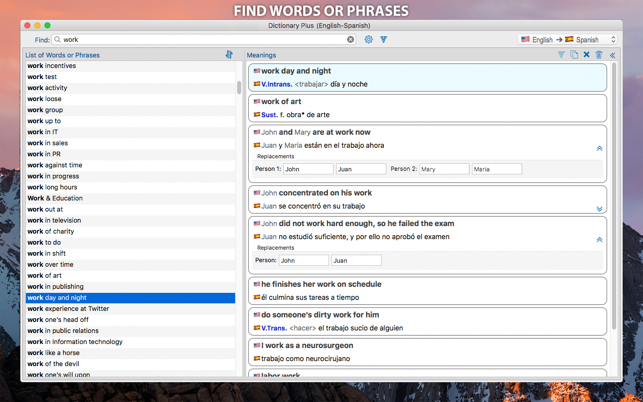The width and height of the screenshot is (643, 402).
Task: Select 'work in sales' in the list
Action: [x=130, y=143]
